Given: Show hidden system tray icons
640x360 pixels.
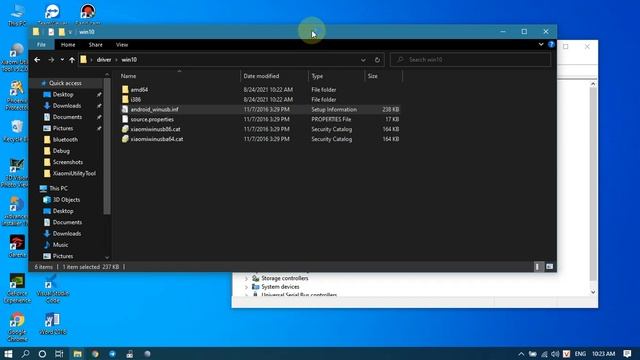Looking at the screenshot, I should [521, 354].
